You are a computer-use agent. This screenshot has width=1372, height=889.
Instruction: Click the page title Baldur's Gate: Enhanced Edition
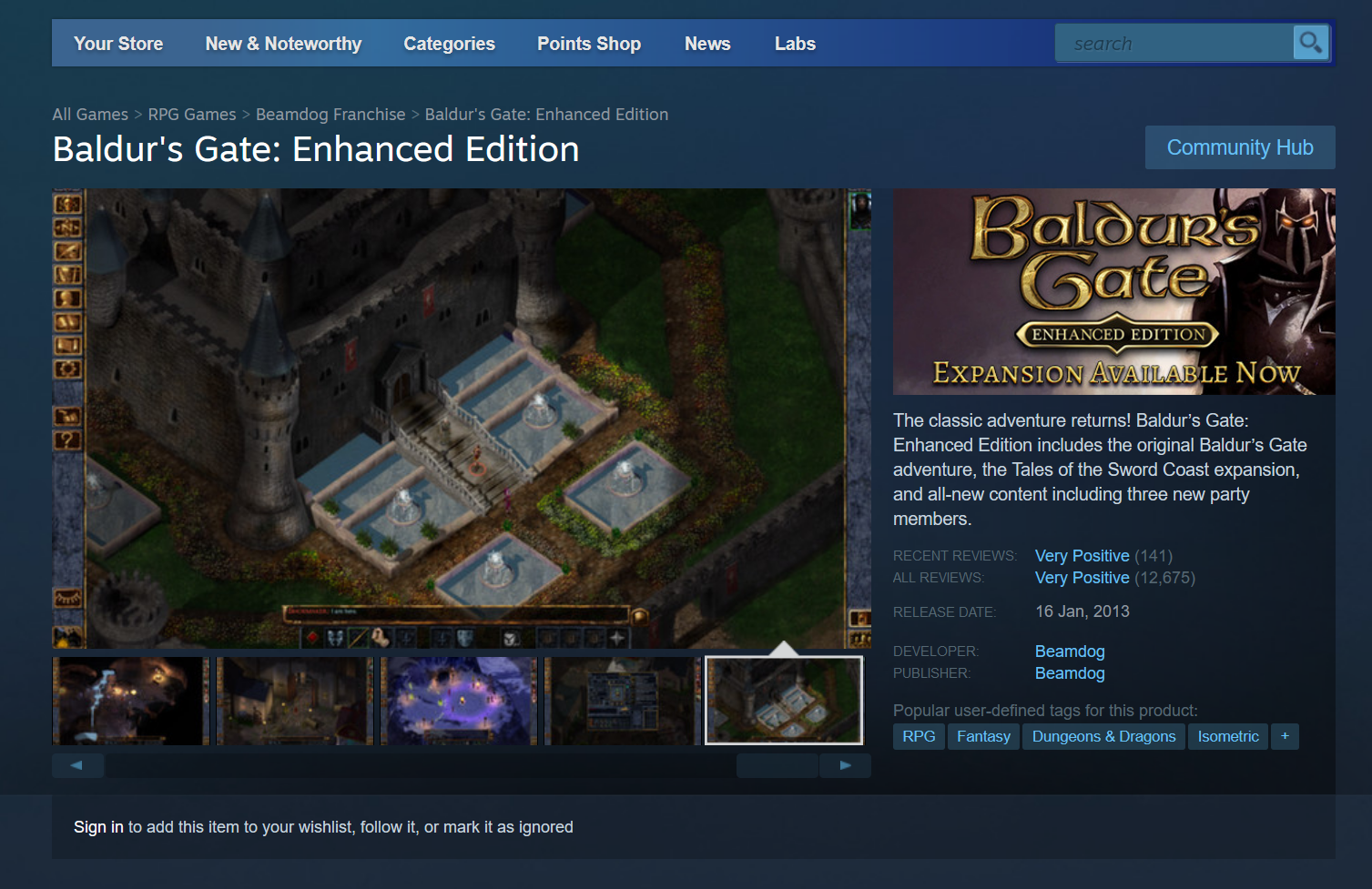(316, 149)
